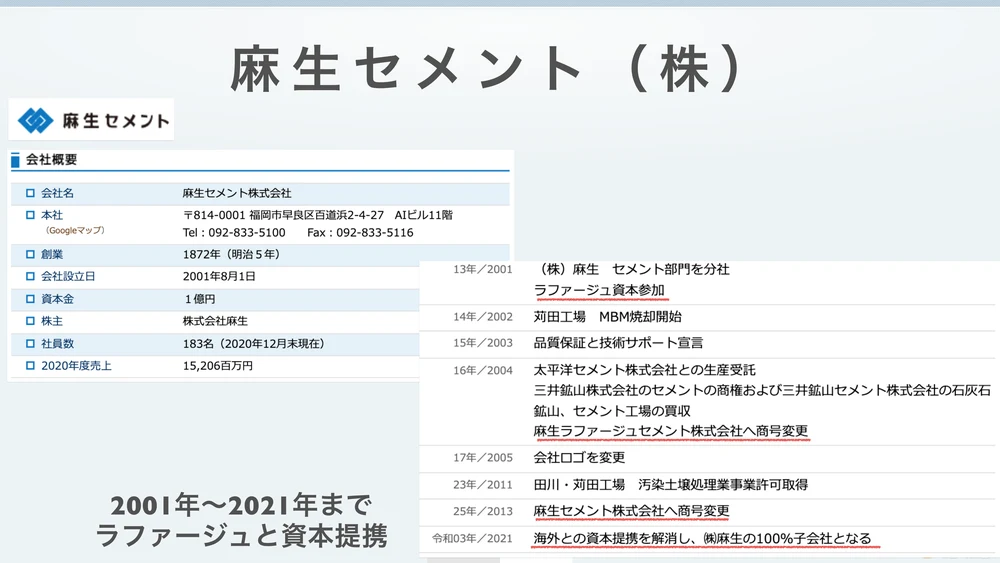
Task: Click the square bullet beside 会社名
Action: pyautogui.click(x=30, y=193)
